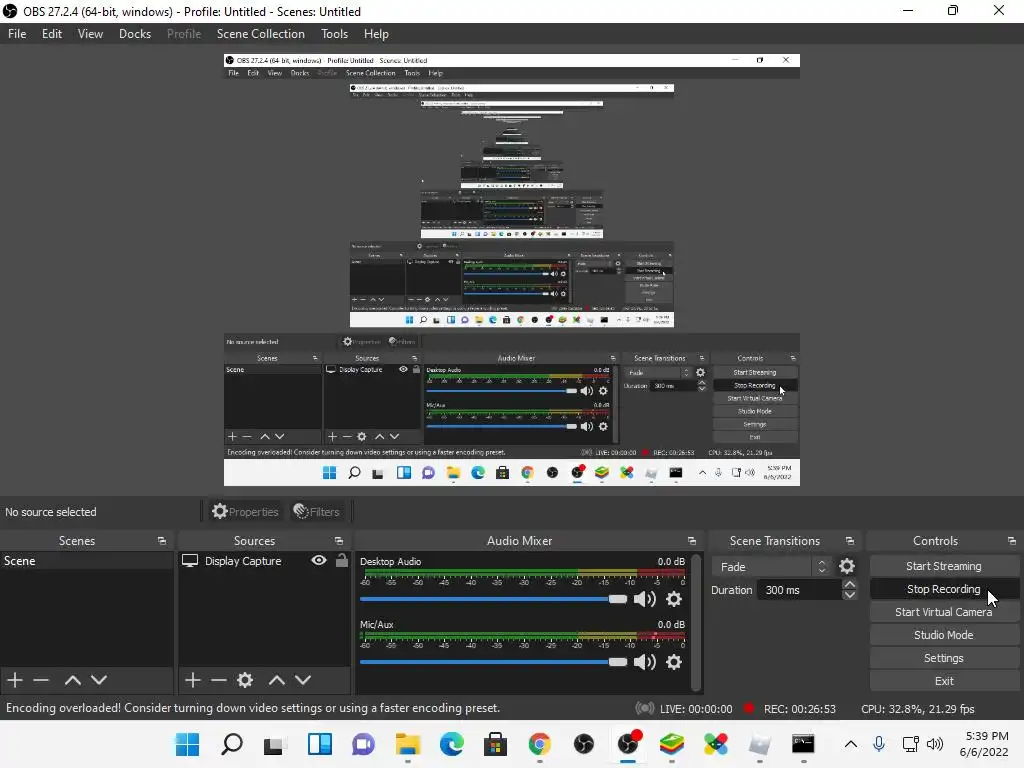Open the View menu
The width and height of the screenshot is (1024, 768).
click(90, 34)
